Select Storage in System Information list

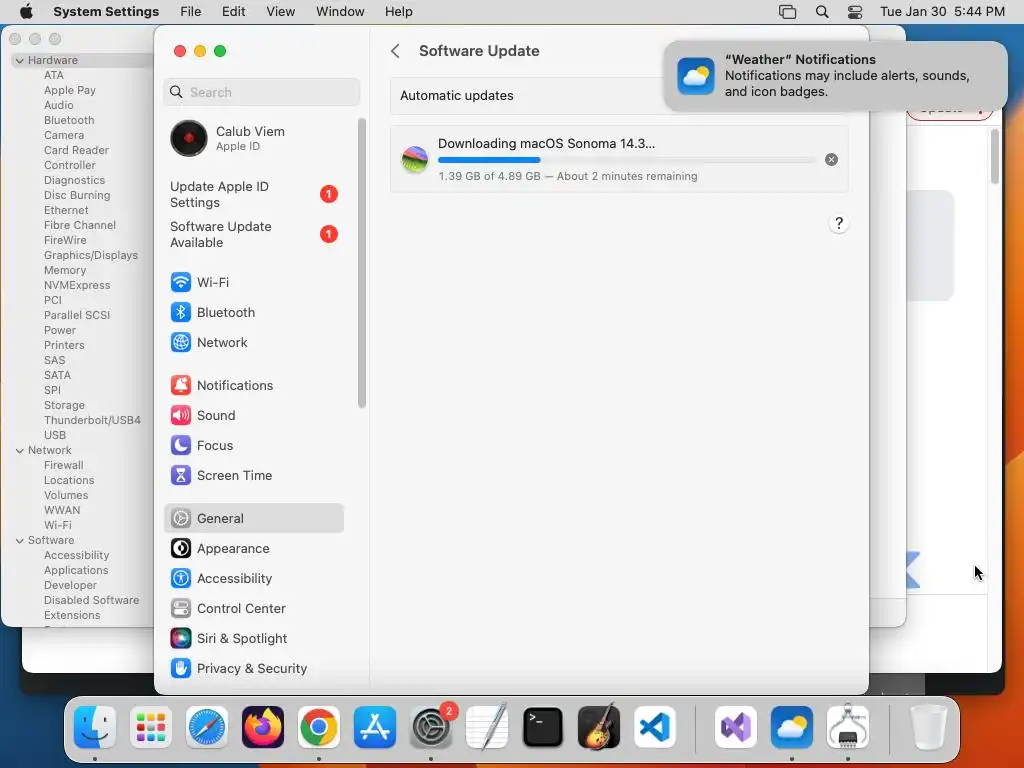64,406
